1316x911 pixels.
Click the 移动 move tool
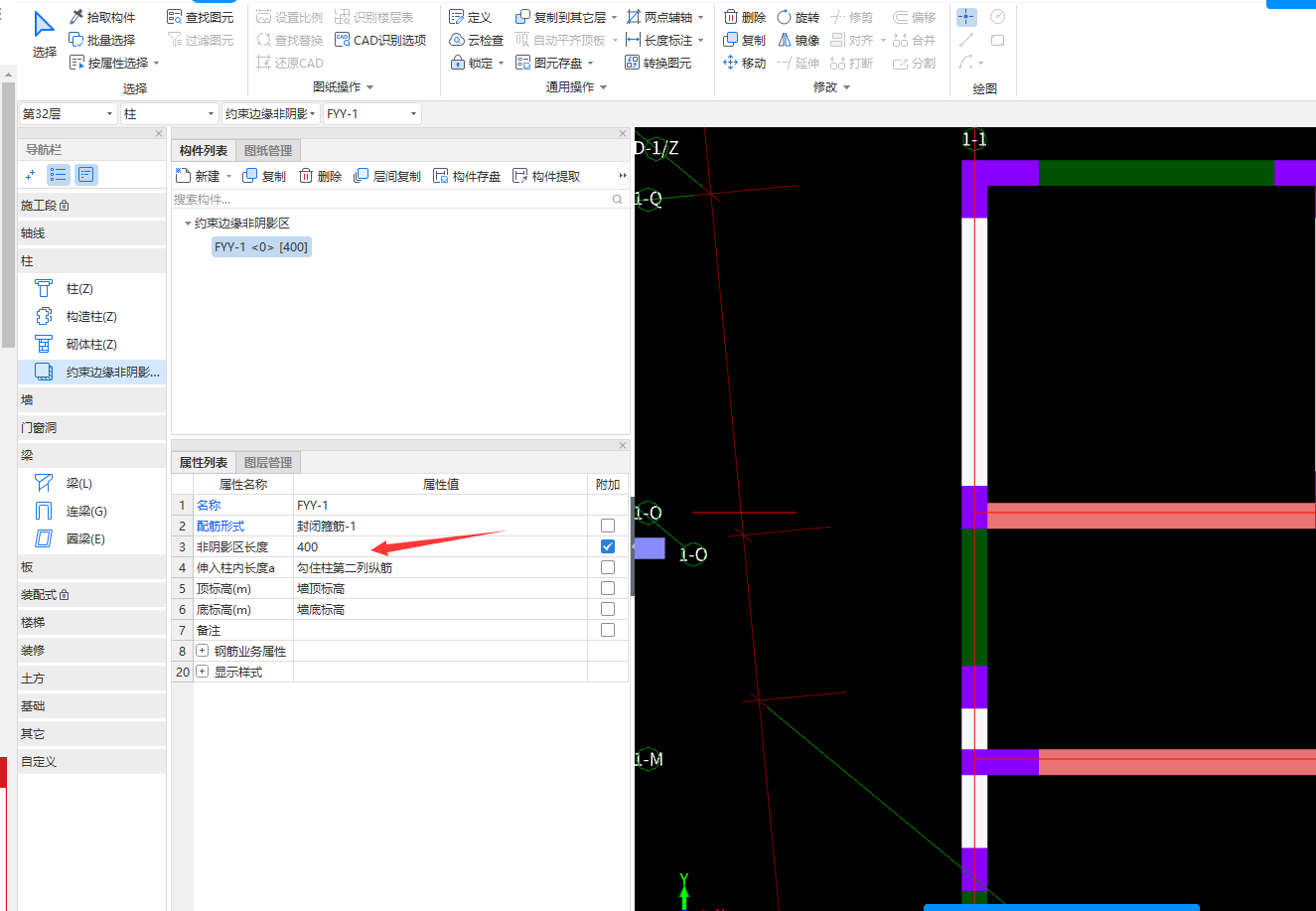click(745, 63)
